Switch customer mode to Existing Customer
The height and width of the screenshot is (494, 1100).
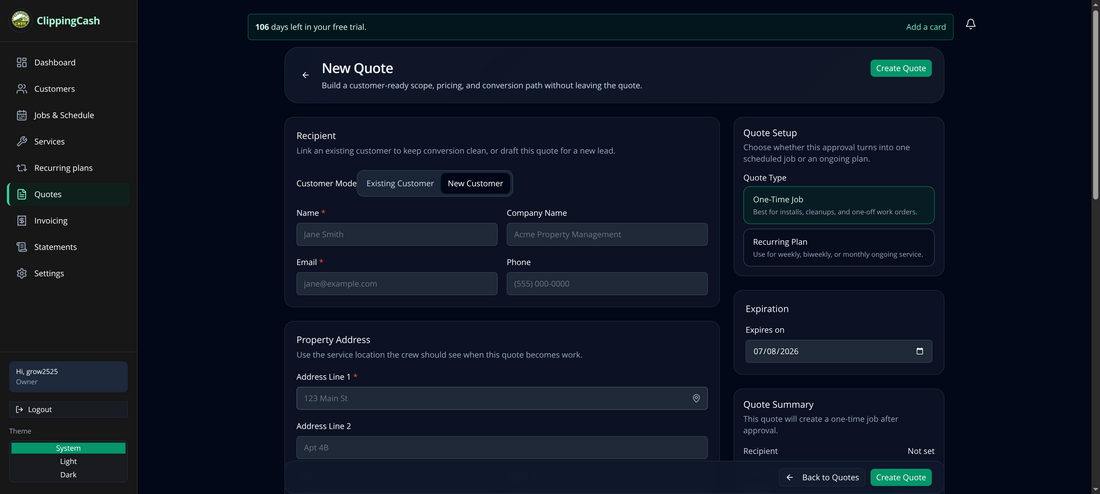point(400,183)
